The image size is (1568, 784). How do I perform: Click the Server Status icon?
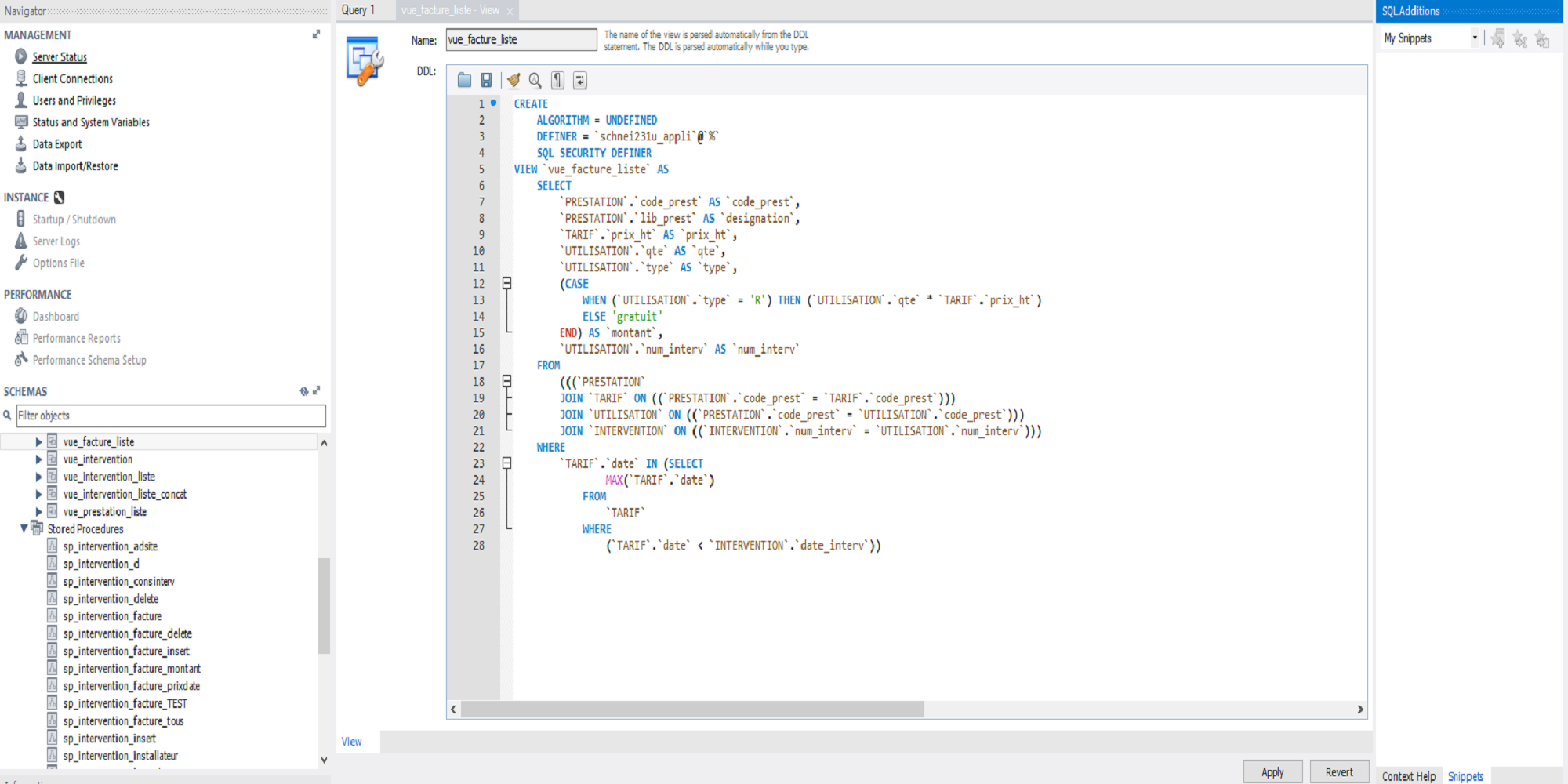click(21, 56)
